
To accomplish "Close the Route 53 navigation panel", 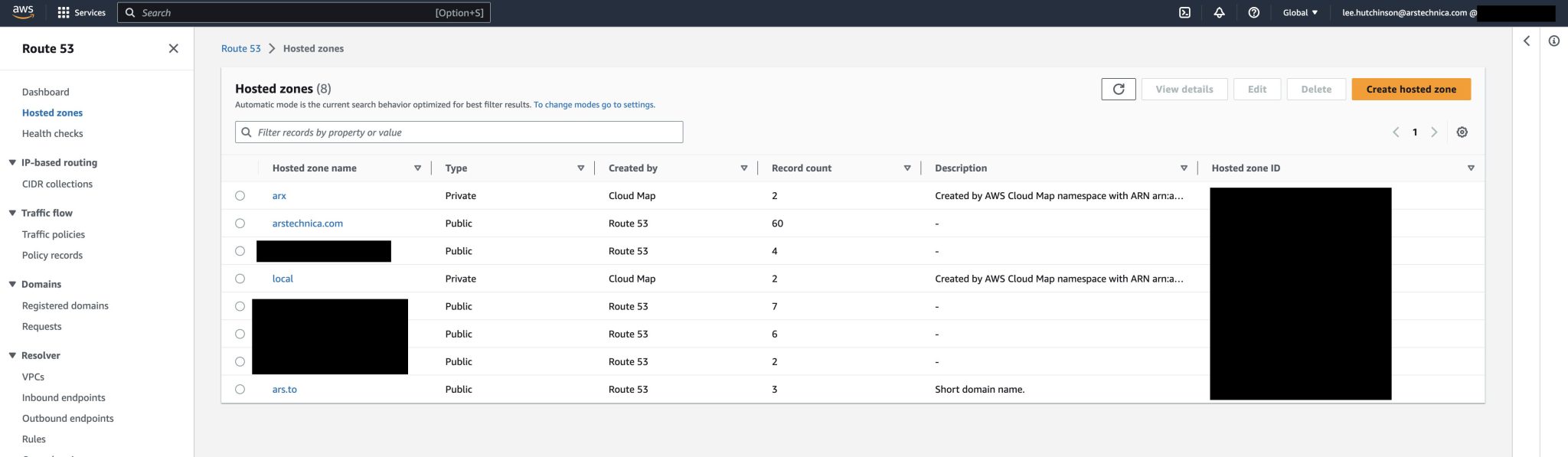I will [x=173, y=48].
